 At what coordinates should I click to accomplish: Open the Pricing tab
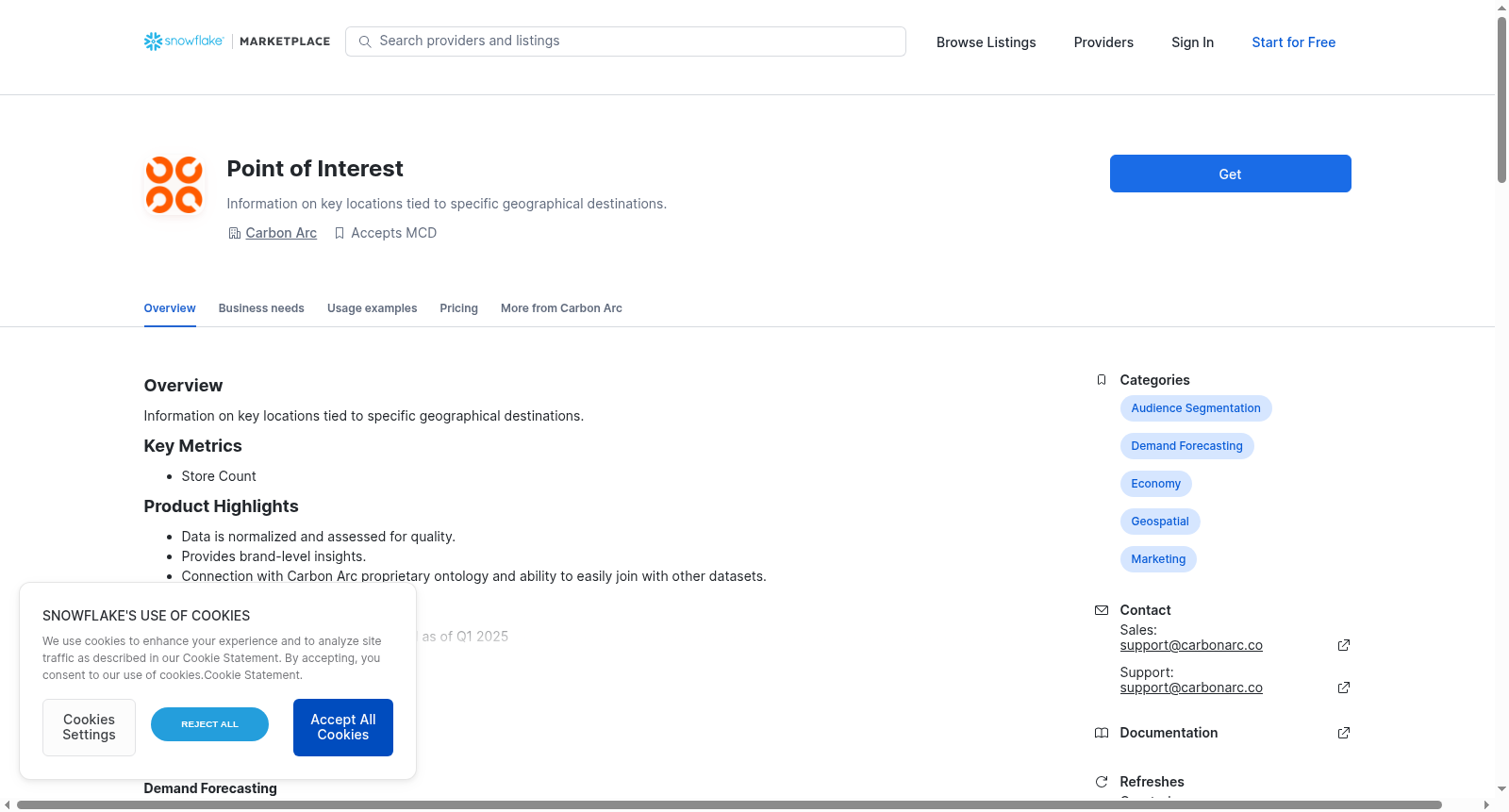click(458, 308)
